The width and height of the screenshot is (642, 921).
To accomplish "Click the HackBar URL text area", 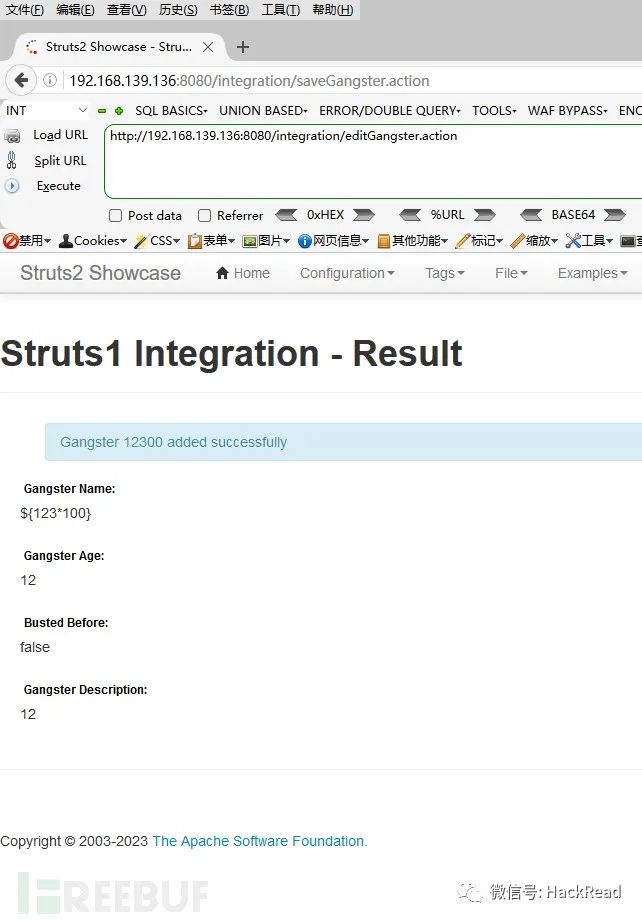I will click(373, 162).
